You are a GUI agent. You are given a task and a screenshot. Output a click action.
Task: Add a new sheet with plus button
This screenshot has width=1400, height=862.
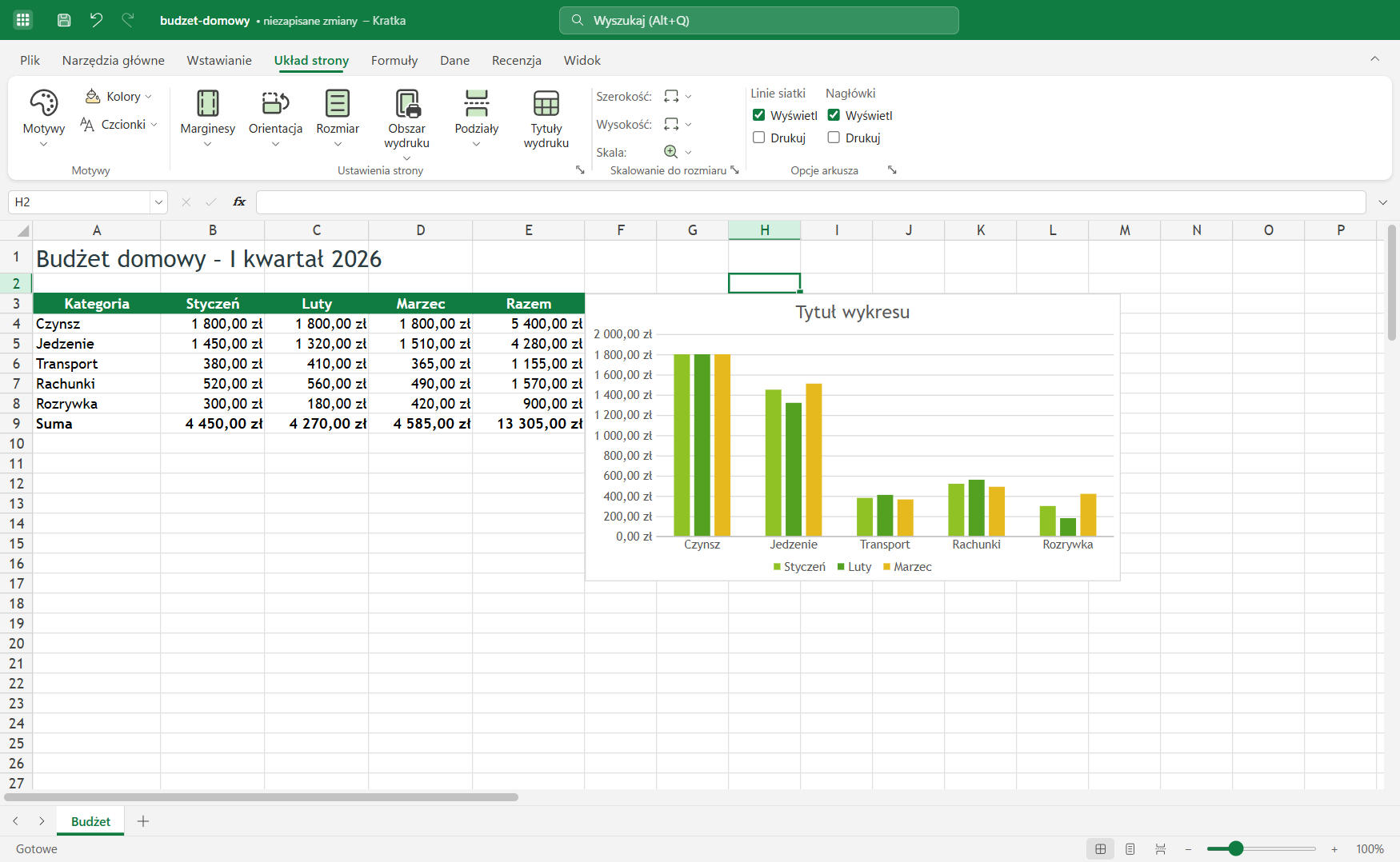(x=143, y=821)
